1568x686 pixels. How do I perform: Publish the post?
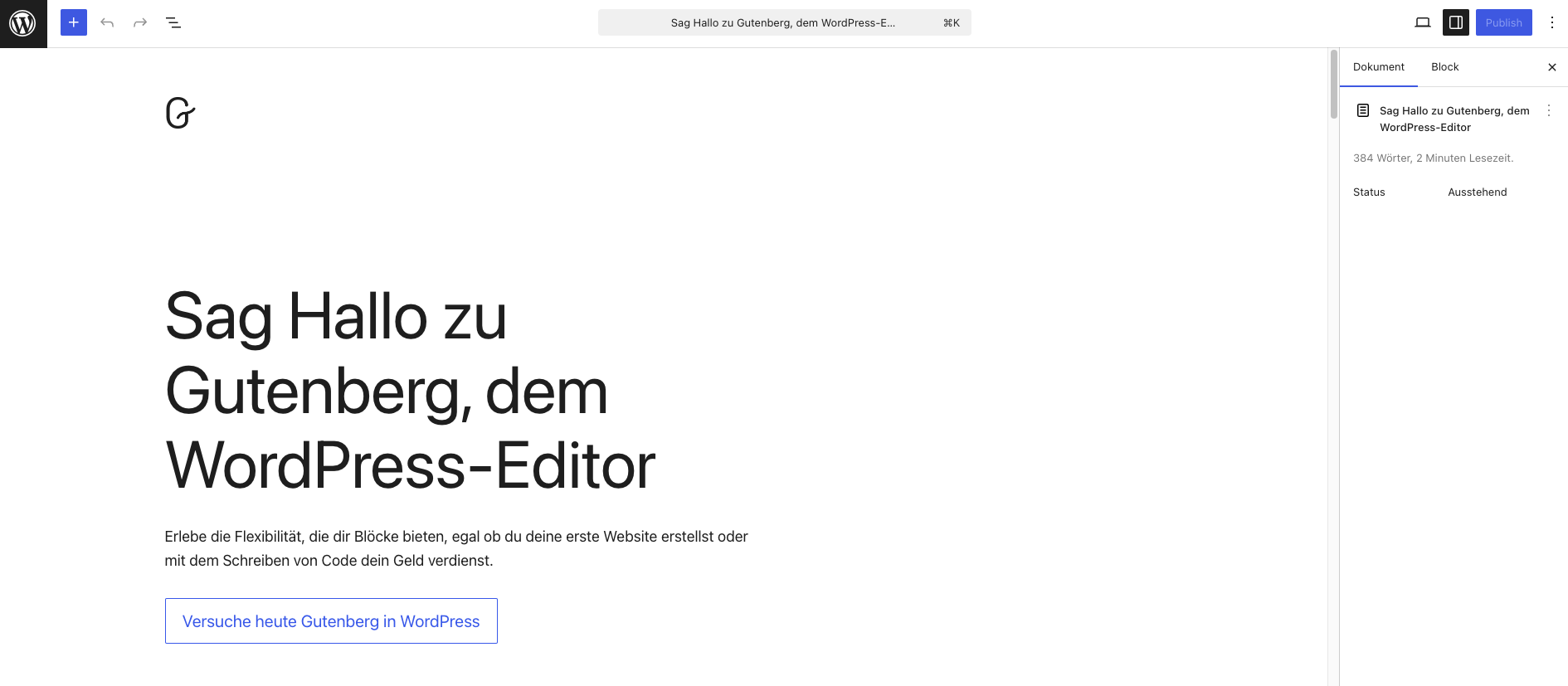(1503, 22)
